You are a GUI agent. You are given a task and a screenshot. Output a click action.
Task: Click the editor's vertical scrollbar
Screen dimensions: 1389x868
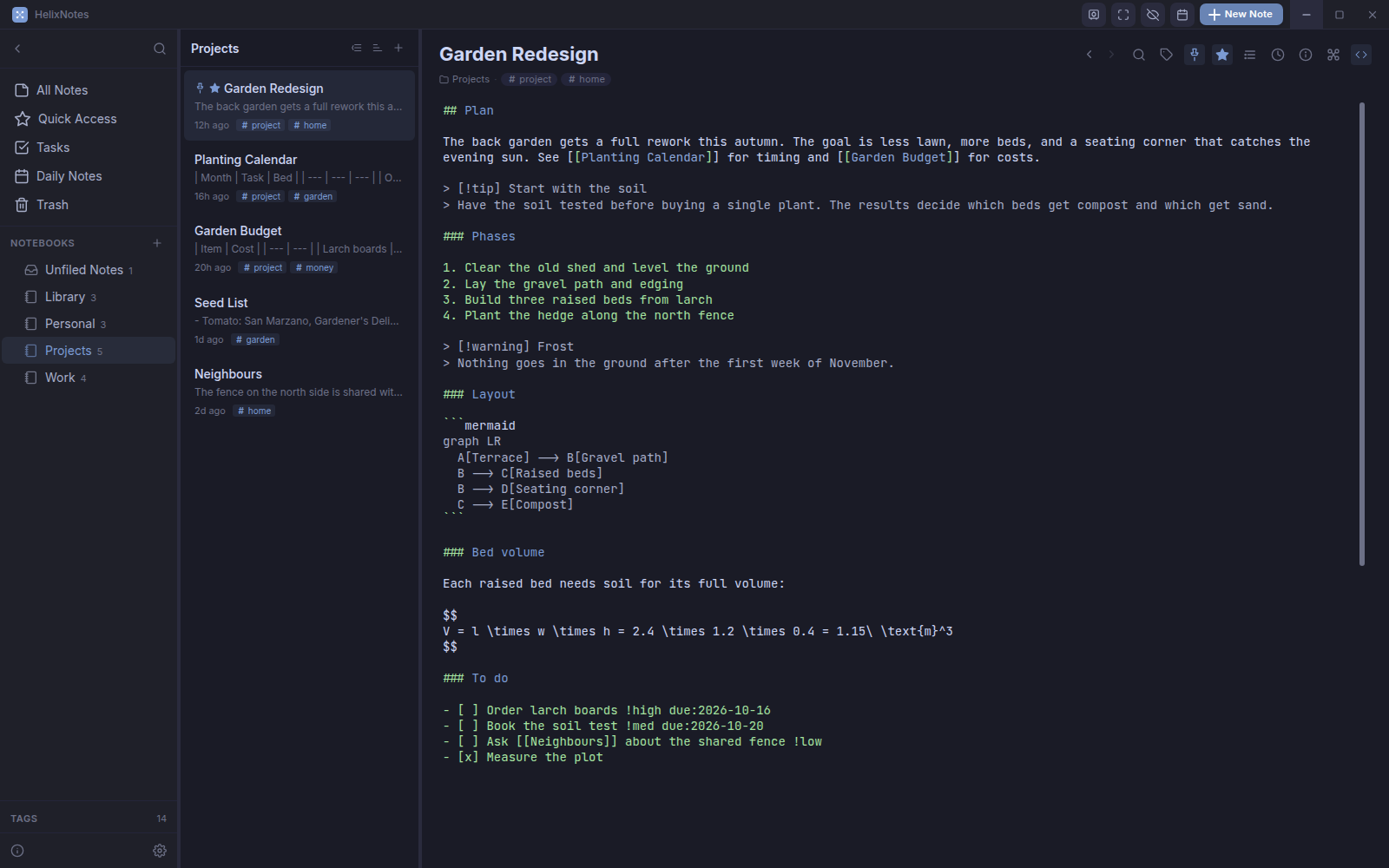coord(1362,334)
